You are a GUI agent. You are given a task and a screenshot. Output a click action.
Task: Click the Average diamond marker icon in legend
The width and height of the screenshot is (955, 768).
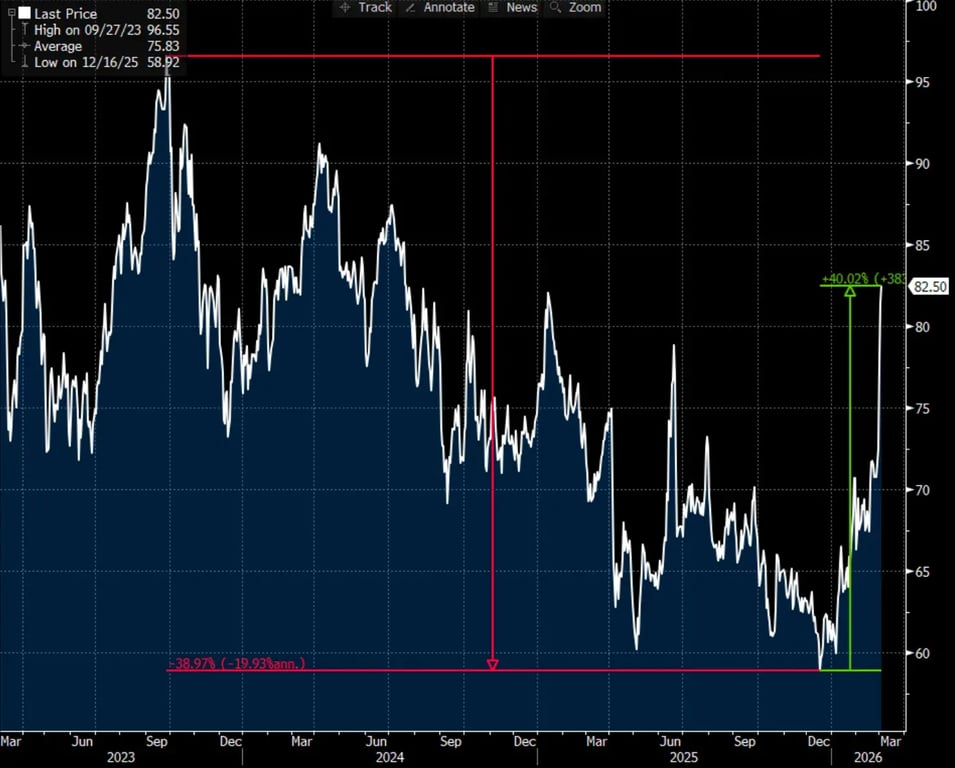tap(23, 44)
